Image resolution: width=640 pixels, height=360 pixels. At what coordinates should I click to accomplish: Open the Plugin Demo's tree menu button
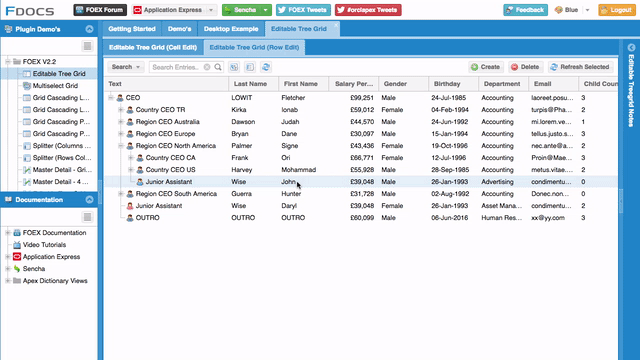(x=87, y=46)
